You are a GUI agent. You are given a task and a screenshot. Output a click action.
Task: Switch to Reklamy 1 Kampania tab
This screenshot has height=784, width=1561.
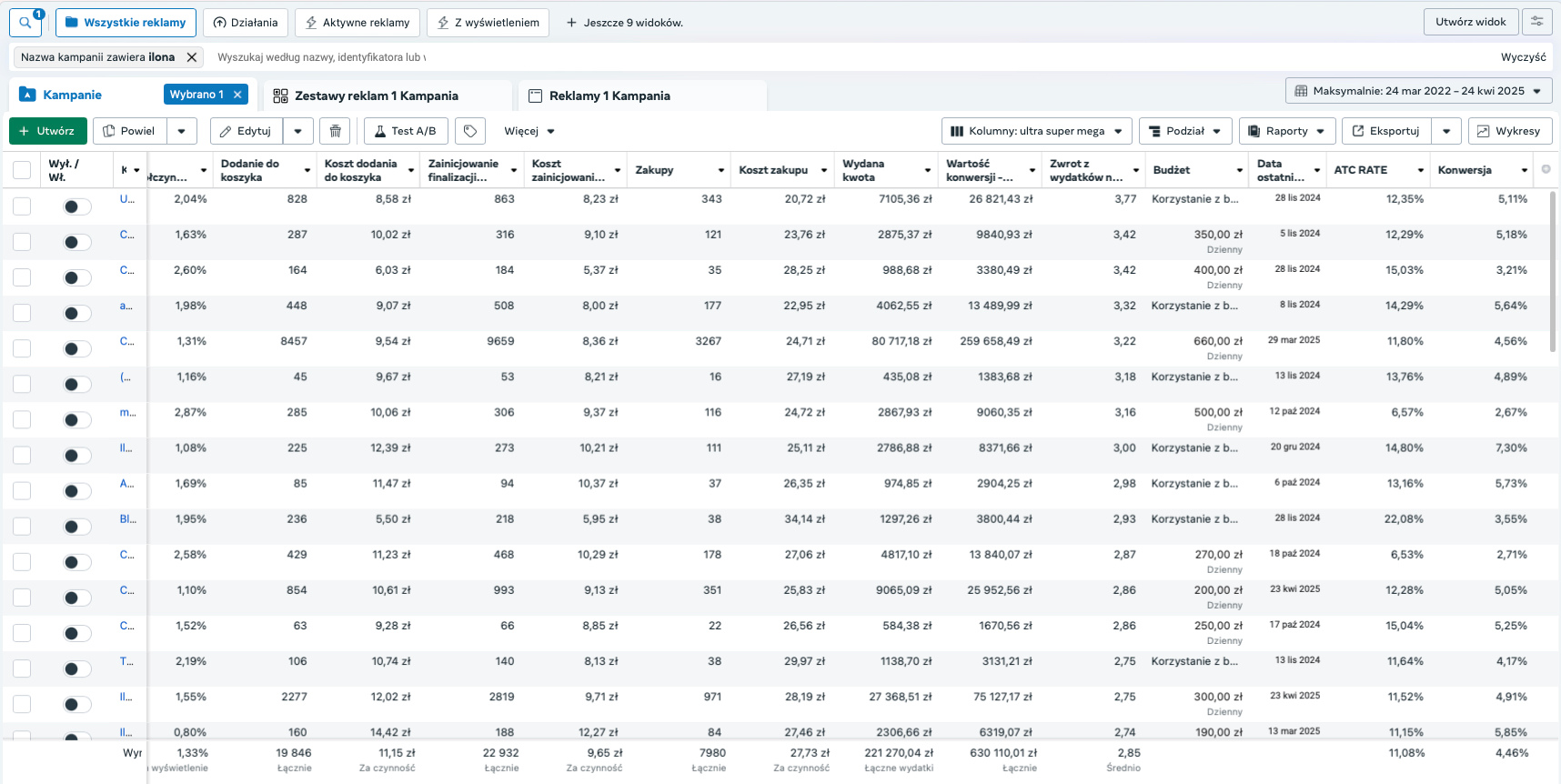click(x=609, y=95)
